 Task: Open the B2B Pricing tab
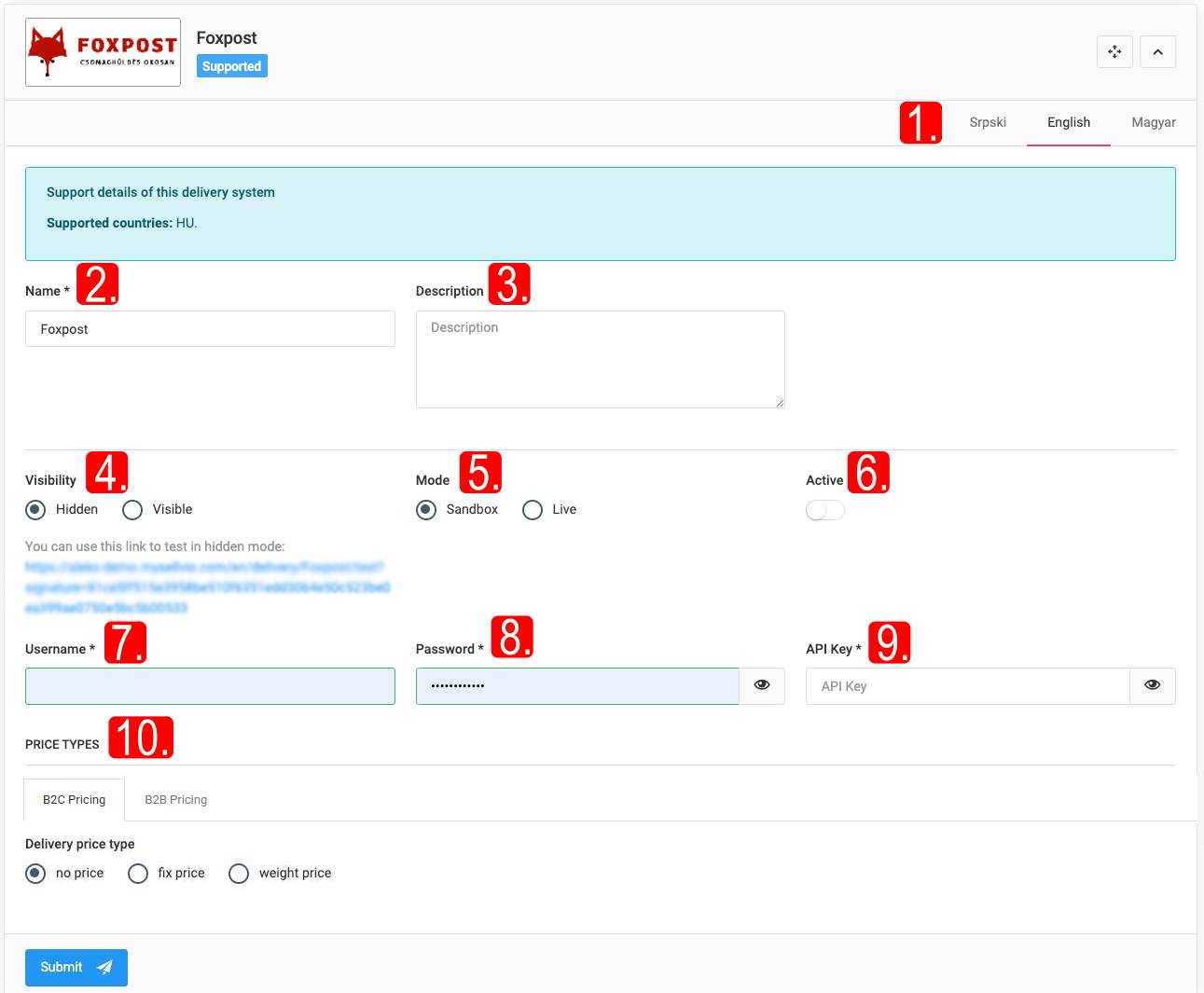coord(176,799)
